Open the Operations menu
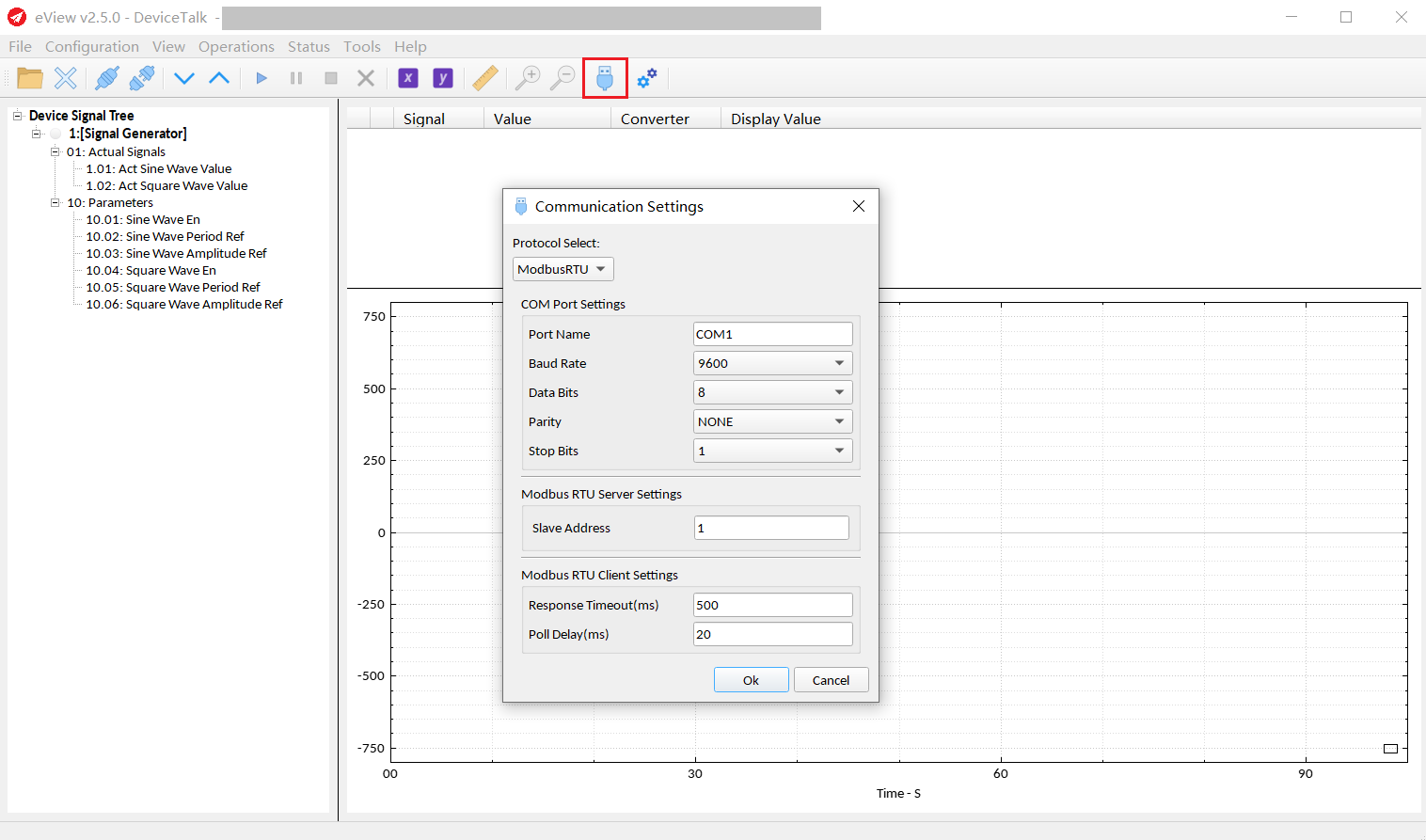Screen dimensions: 1426x840 click(236, 46)
